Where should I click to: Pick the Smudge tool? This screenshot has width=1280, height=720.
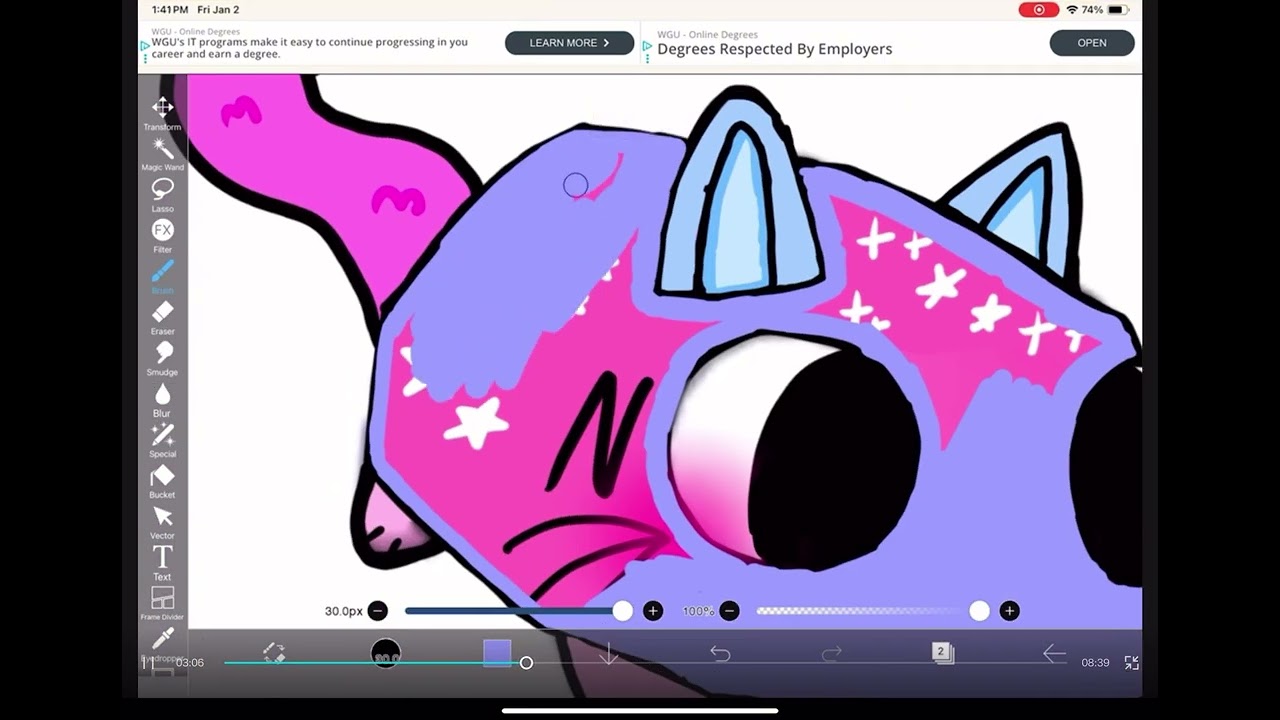(162, 359)
